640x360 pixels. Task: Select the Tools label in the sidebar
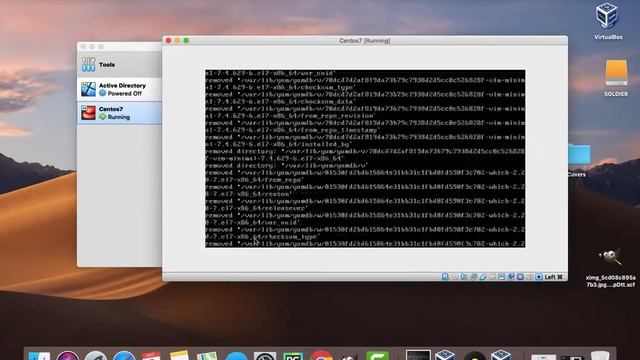point(107,64)
